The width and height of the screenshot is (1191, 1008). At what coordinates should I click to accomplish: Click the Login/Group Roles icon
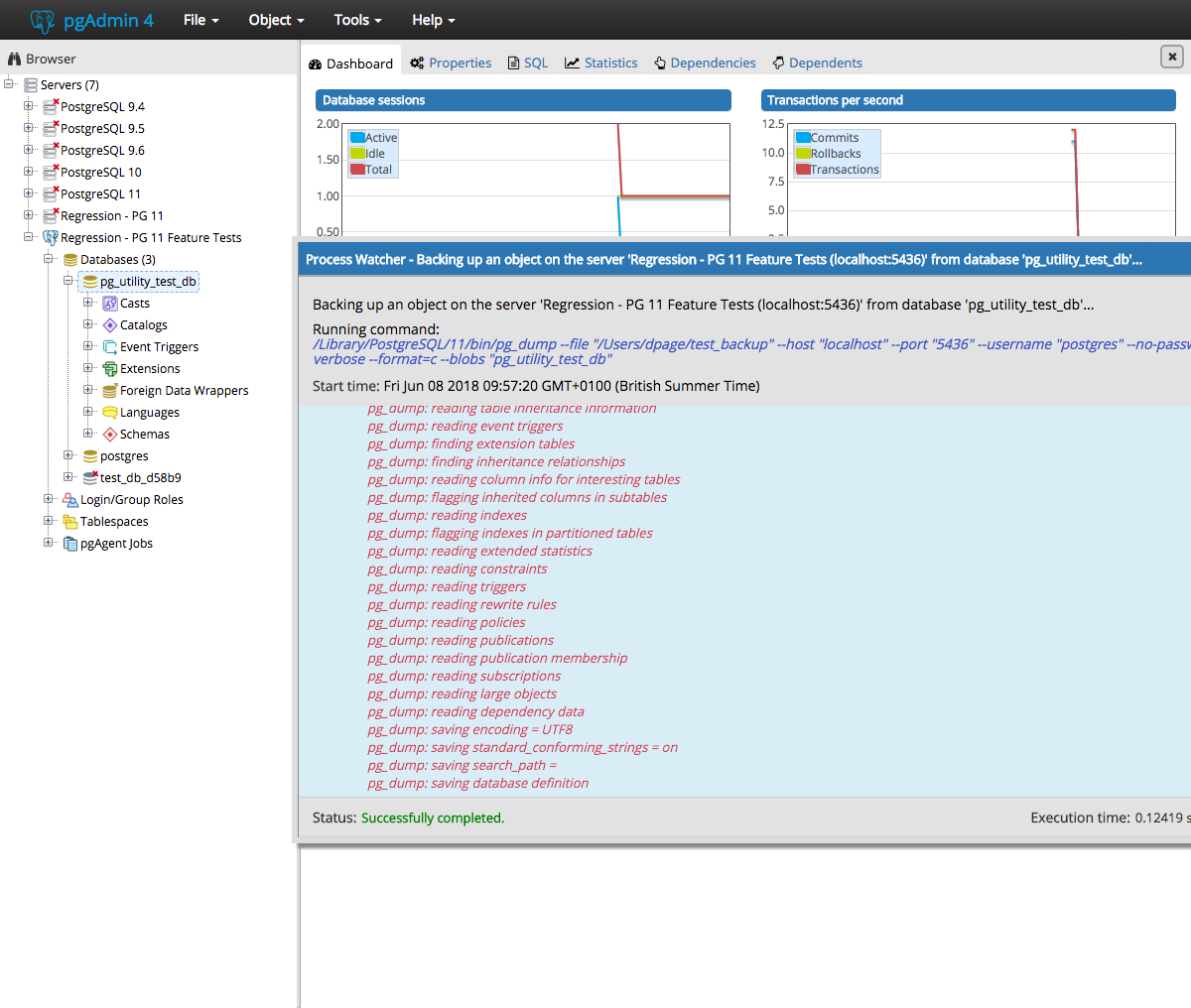[70, 500]
